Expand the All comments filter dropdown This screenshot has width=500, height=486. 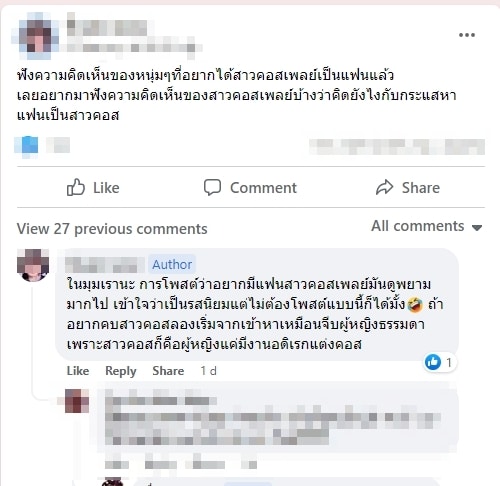(427, 226)
